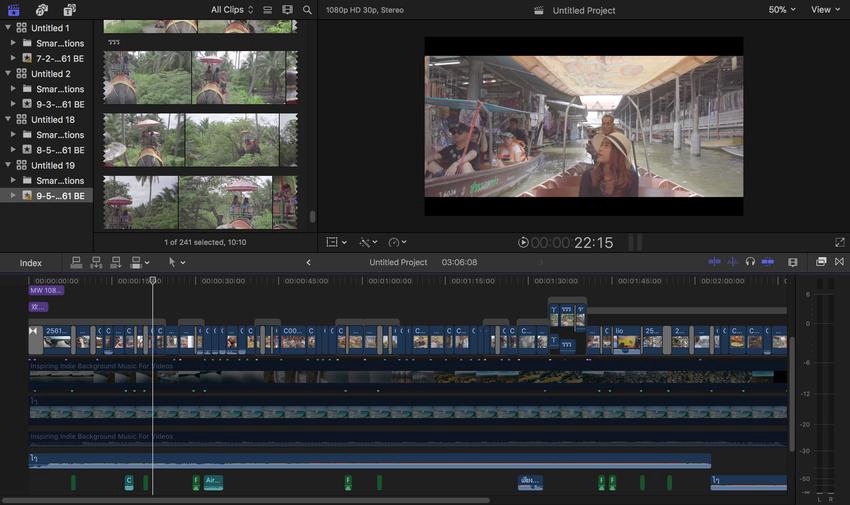Connect selected clip to primary storyline
Image resolution: width=850 pixels, height=505 pixels.
(76, 262)
